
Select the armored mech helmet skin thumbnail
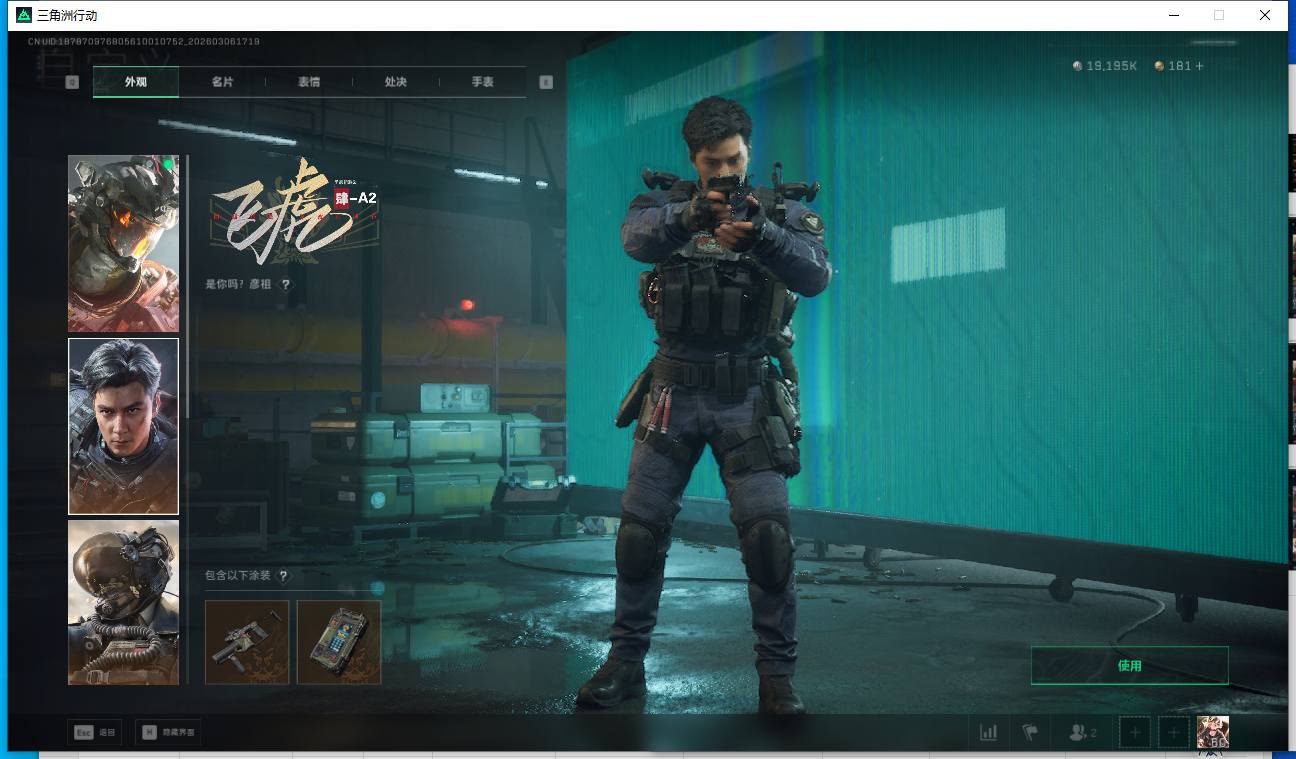[x=123, y=243]
